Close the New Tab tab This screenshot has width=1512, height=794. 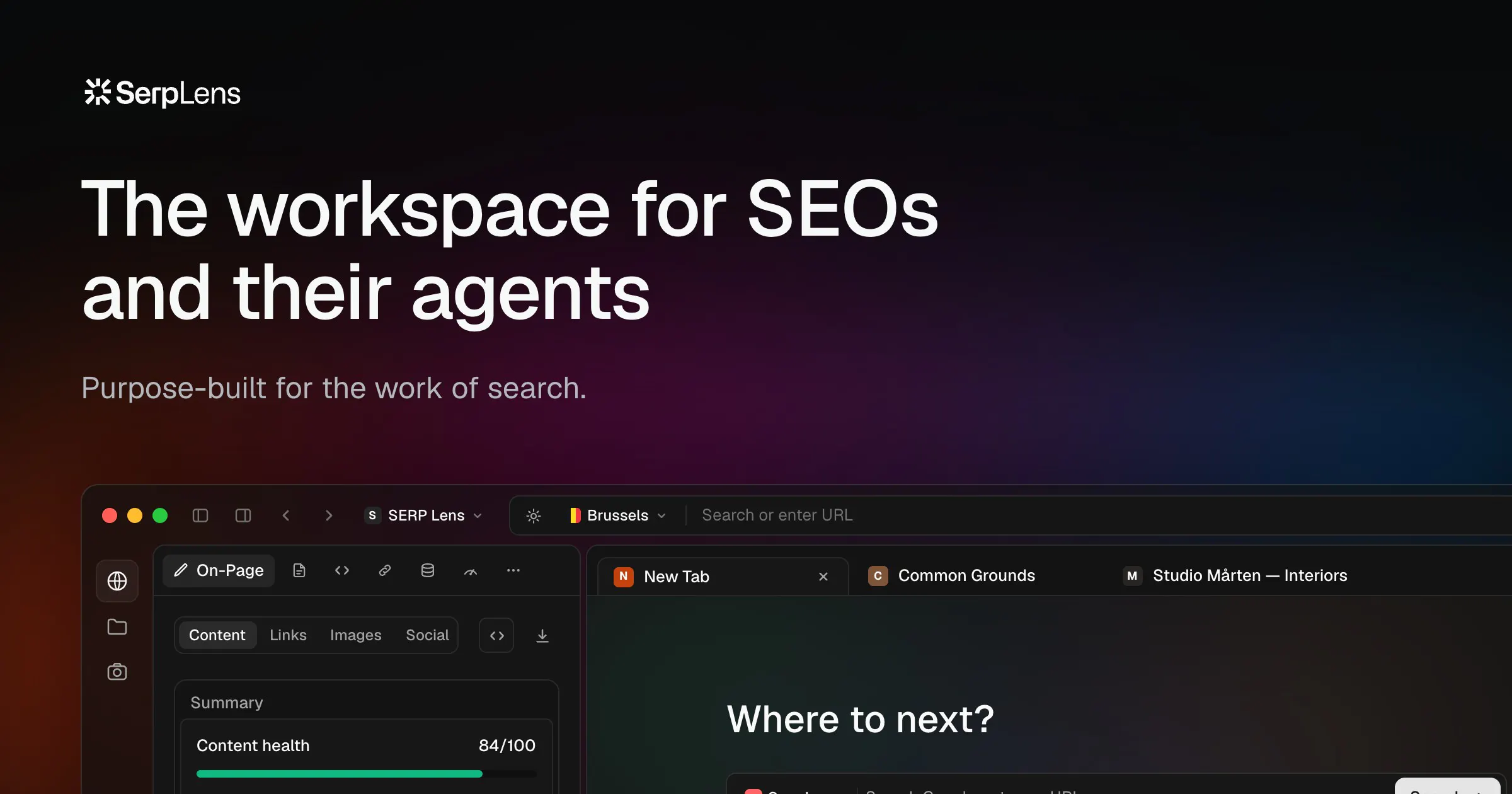[823, 577]
